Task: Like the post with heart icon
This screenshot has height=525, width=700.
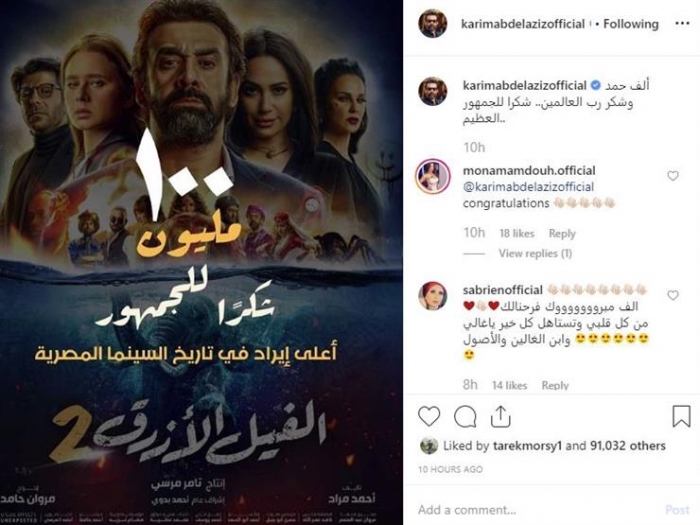Action: pos(429,417)
